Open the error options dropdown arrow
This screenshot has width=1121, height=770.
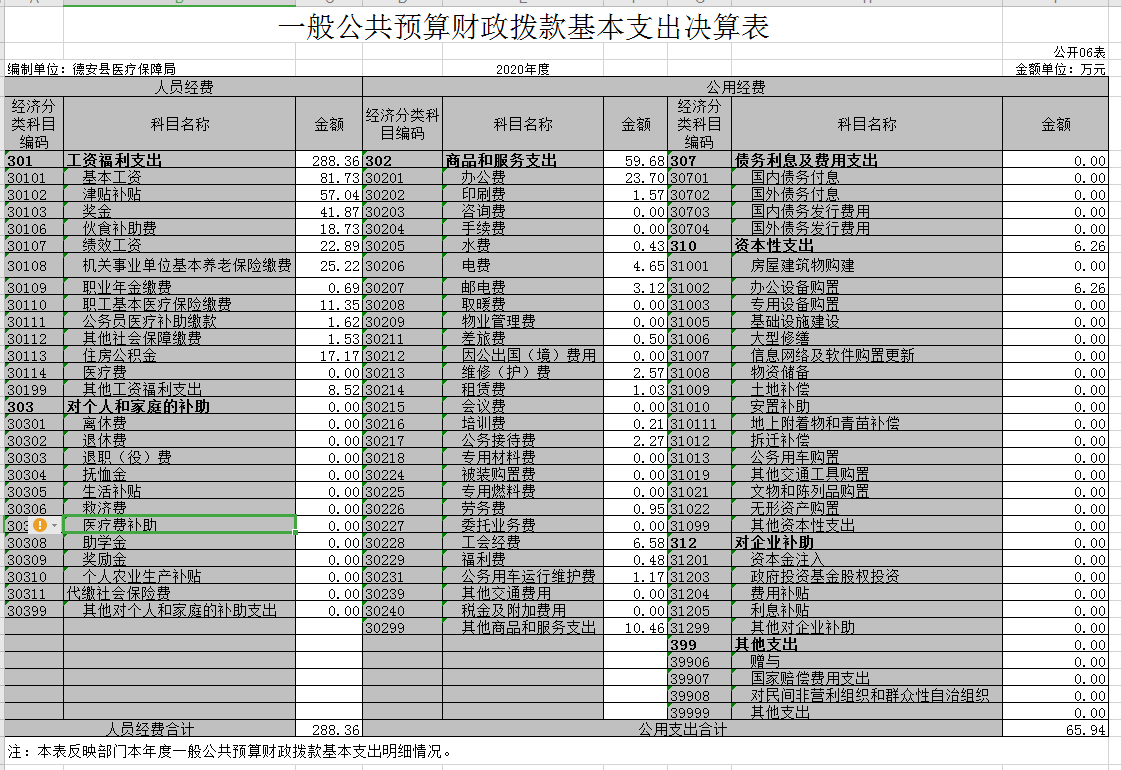pos(54,525)
